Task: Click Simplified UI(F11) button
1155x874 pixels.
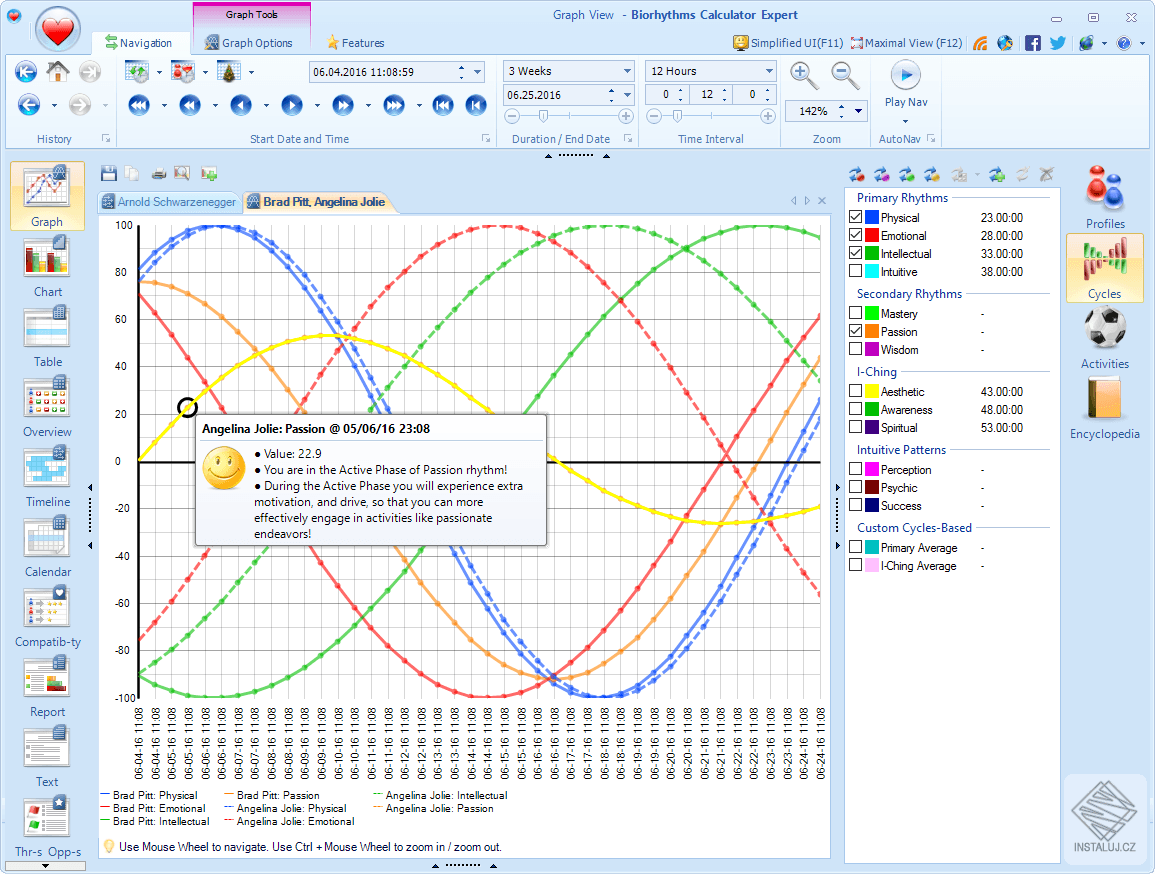Action: coord(788,43)
